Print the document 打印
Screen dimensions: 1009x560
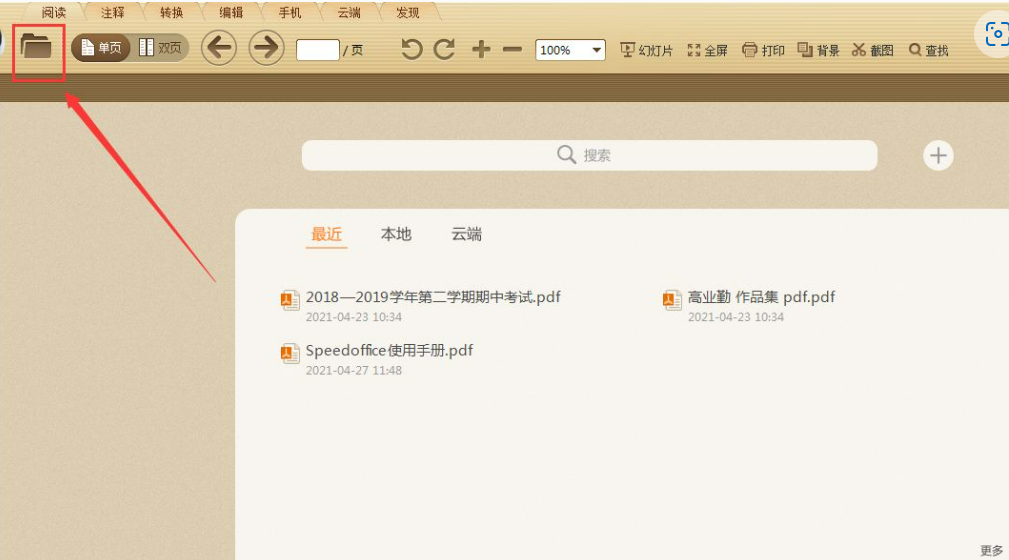click(x=763, y=50)
